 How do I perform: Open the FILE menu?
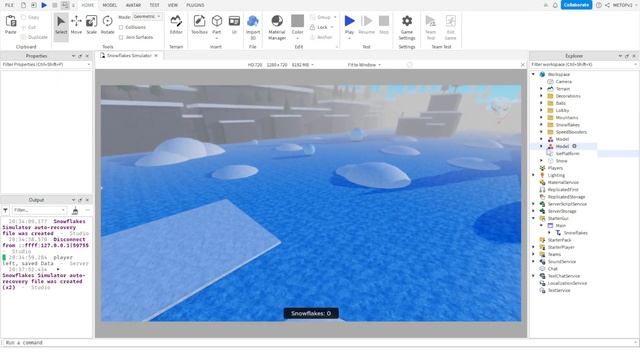tap(9, 5)
